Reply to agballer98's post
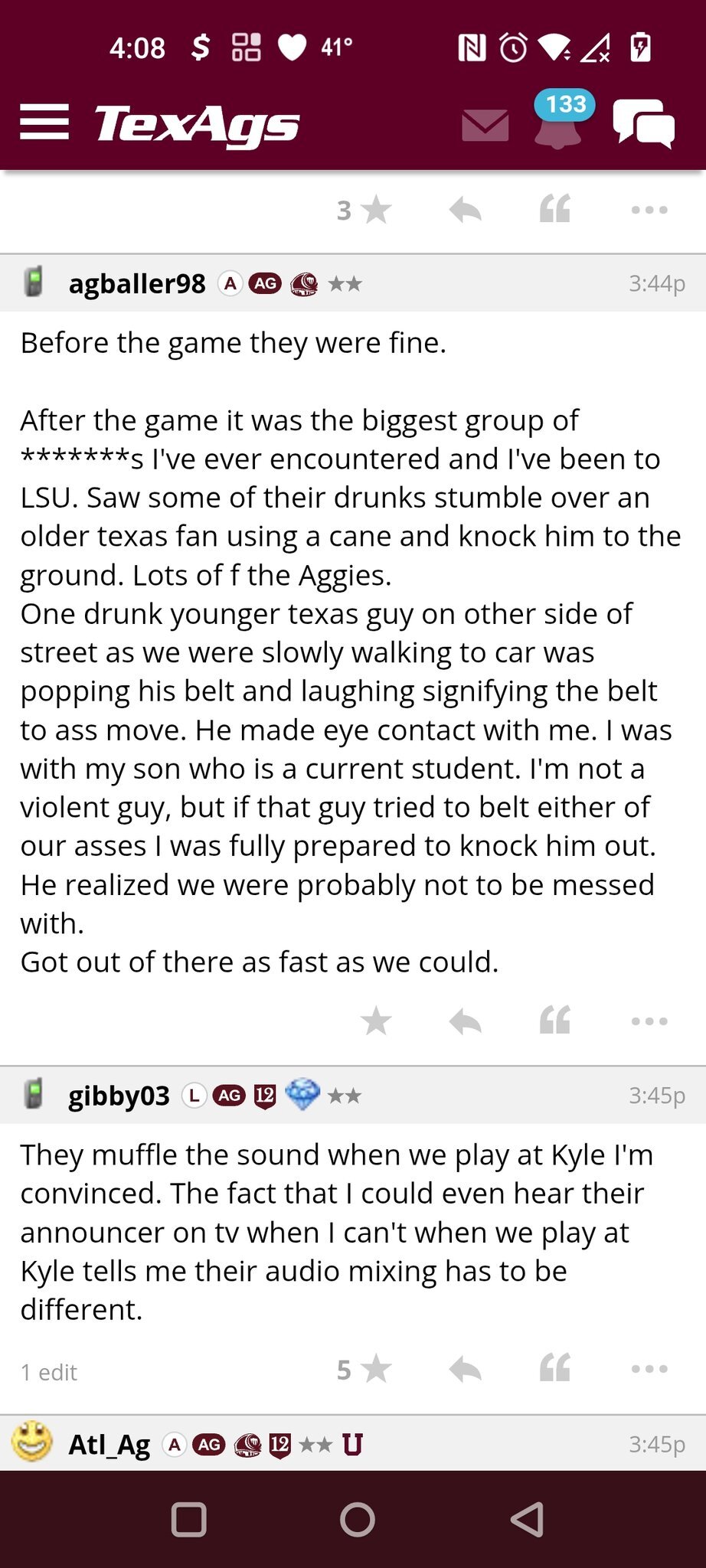The width and height of the screenshot is (706, 1568). [465, 1021]
